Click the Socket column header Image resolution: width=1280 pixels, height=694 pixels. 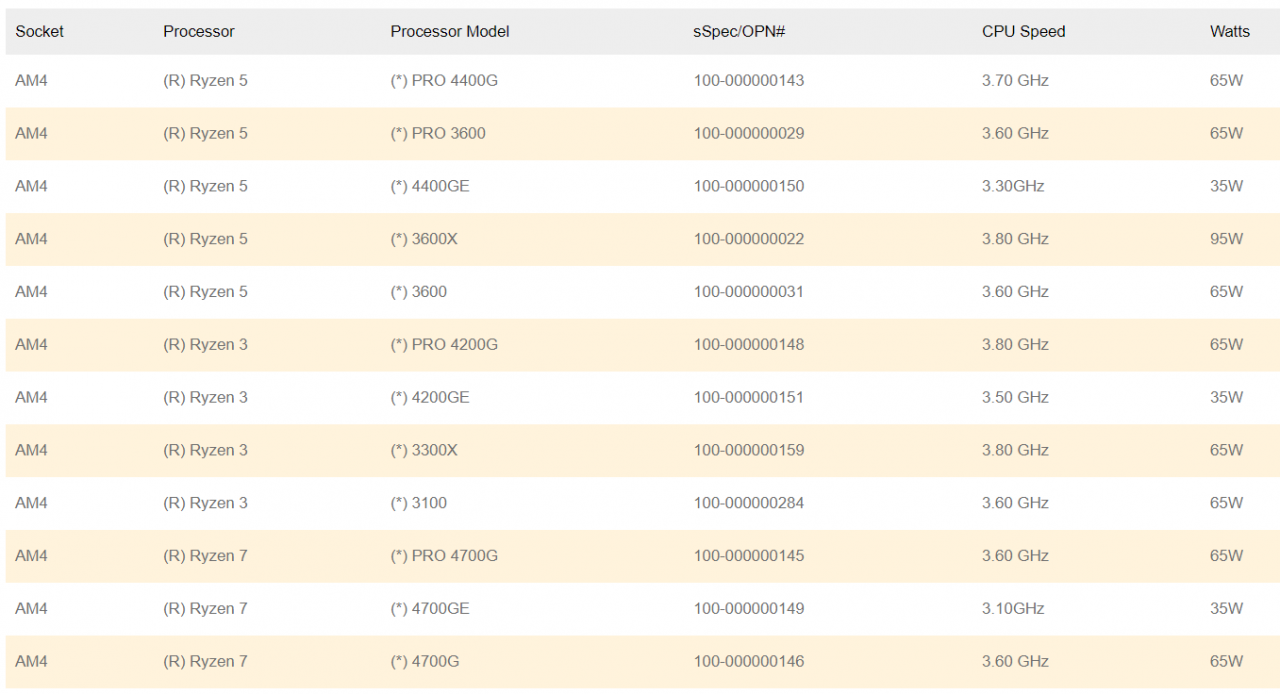(39, 32)
